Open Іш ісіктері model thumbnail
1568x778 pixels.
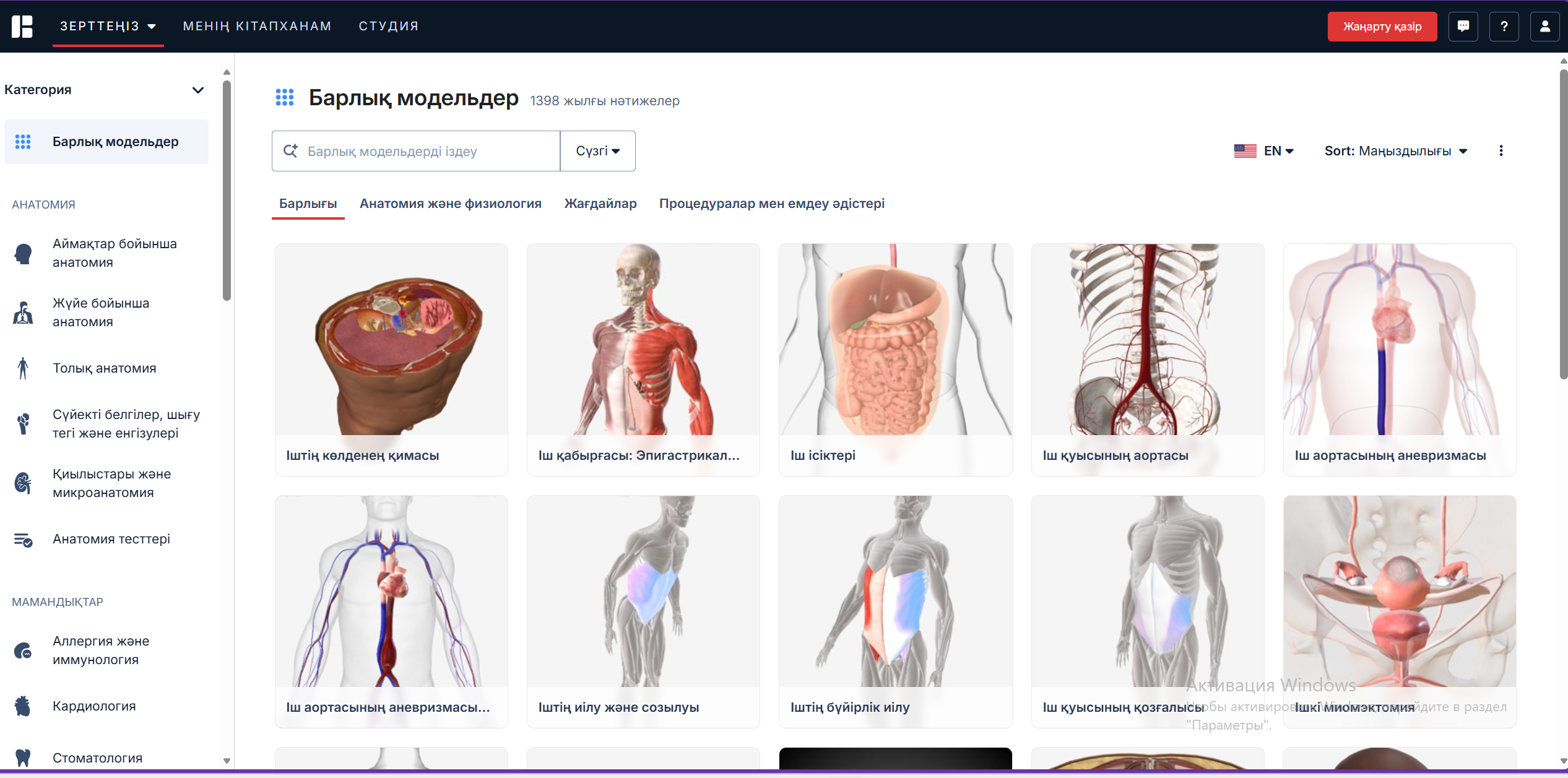click(894, 340)
